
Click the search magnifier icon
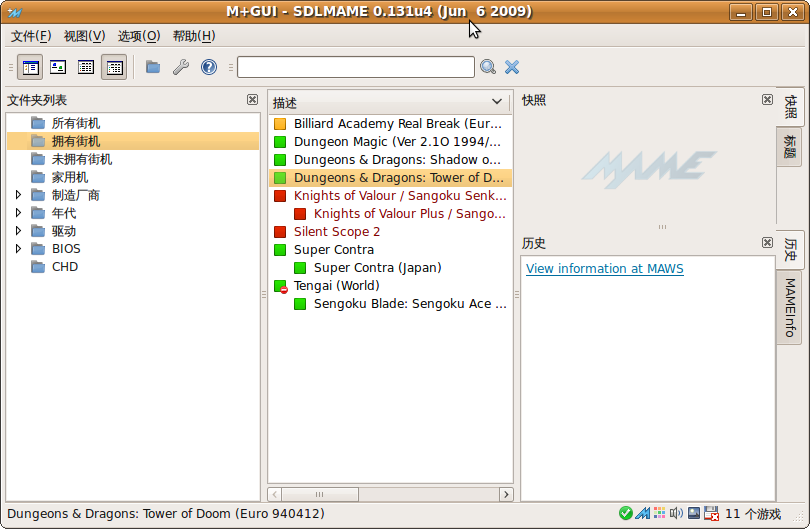tap(488, 67)
